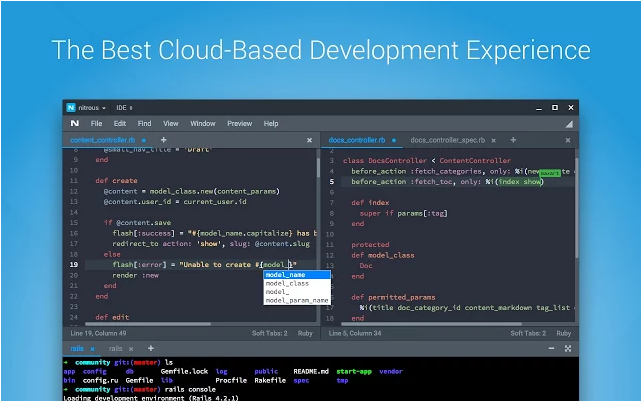Click Line 5, Column 34 status text
This screenshot has width=641, height=403.
tap(355, 334)
